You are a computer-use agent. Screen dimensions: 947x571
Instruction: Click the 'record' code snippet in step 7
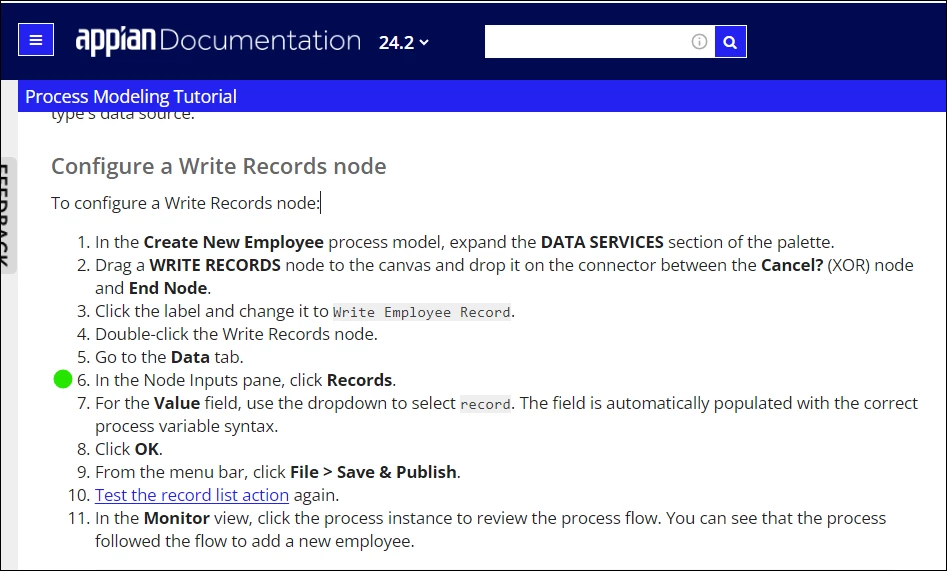click(x=486, y=404)
